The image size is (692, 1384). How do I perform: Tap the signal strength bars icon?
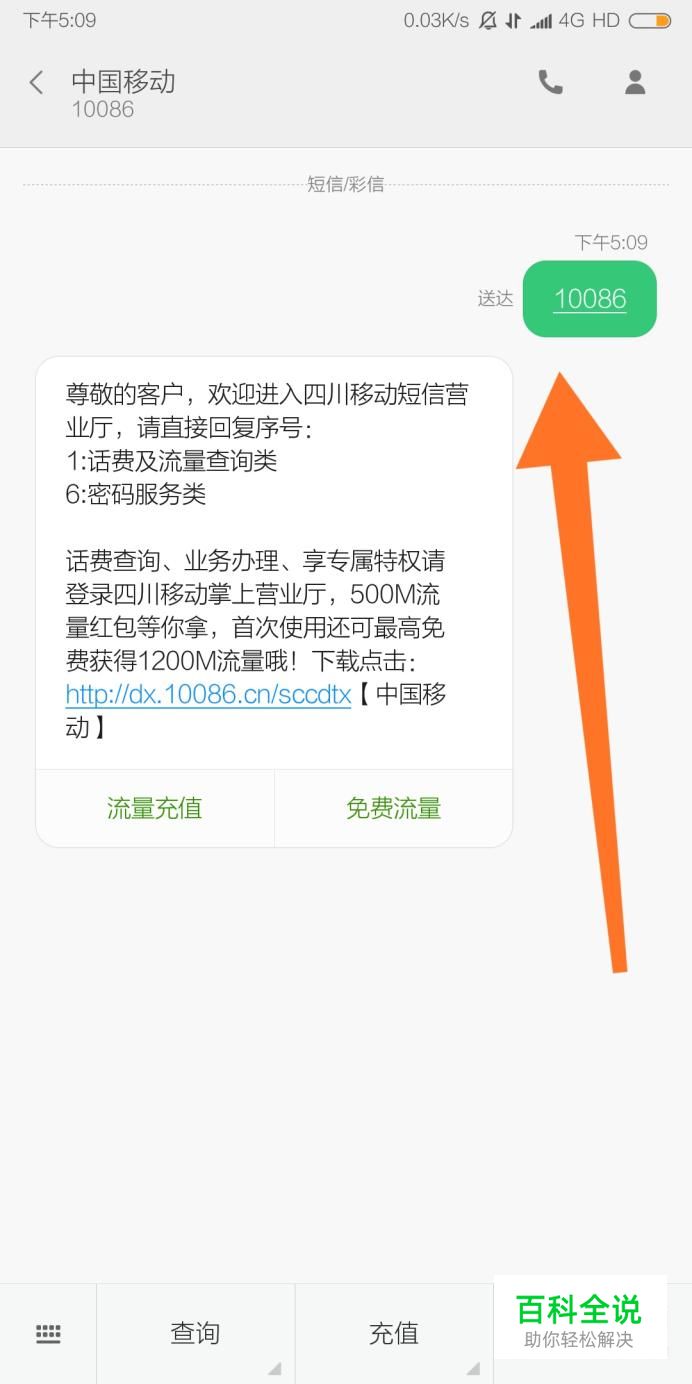(x=541, y=20)
